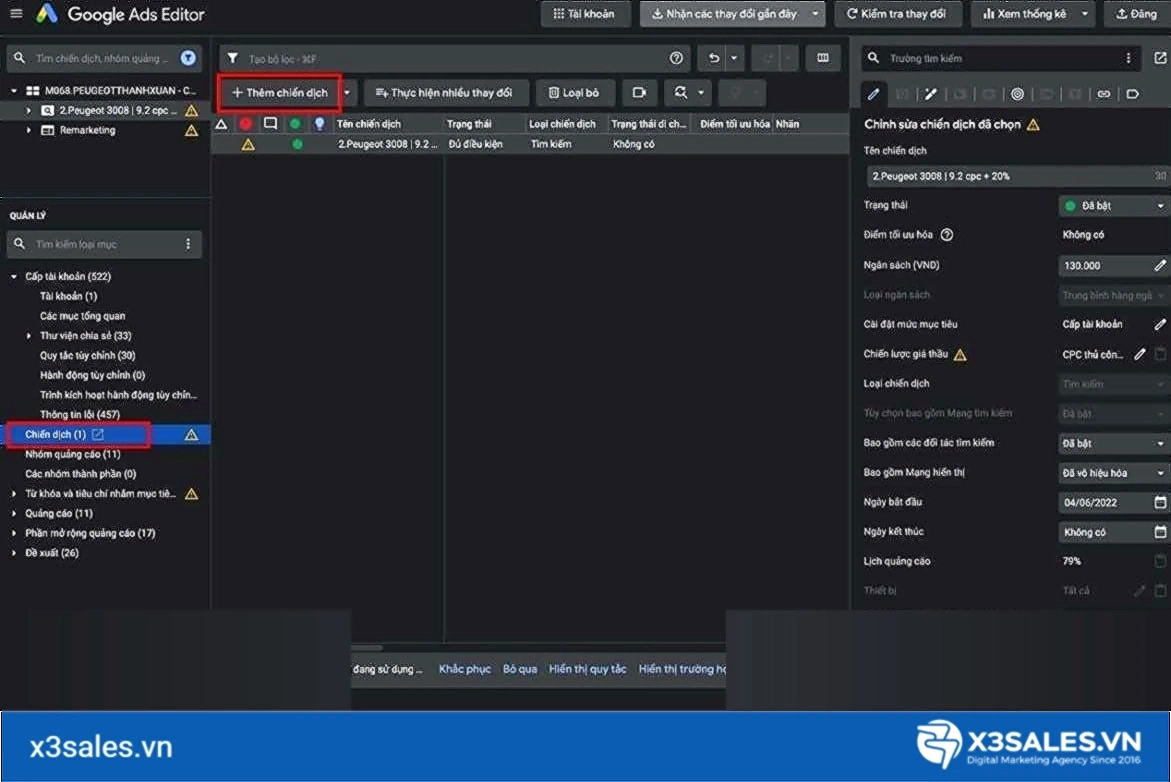Open the hamburger menu beside Google Ads Editor
This screenshot has width=1171, height=782.
click(16, 13)
